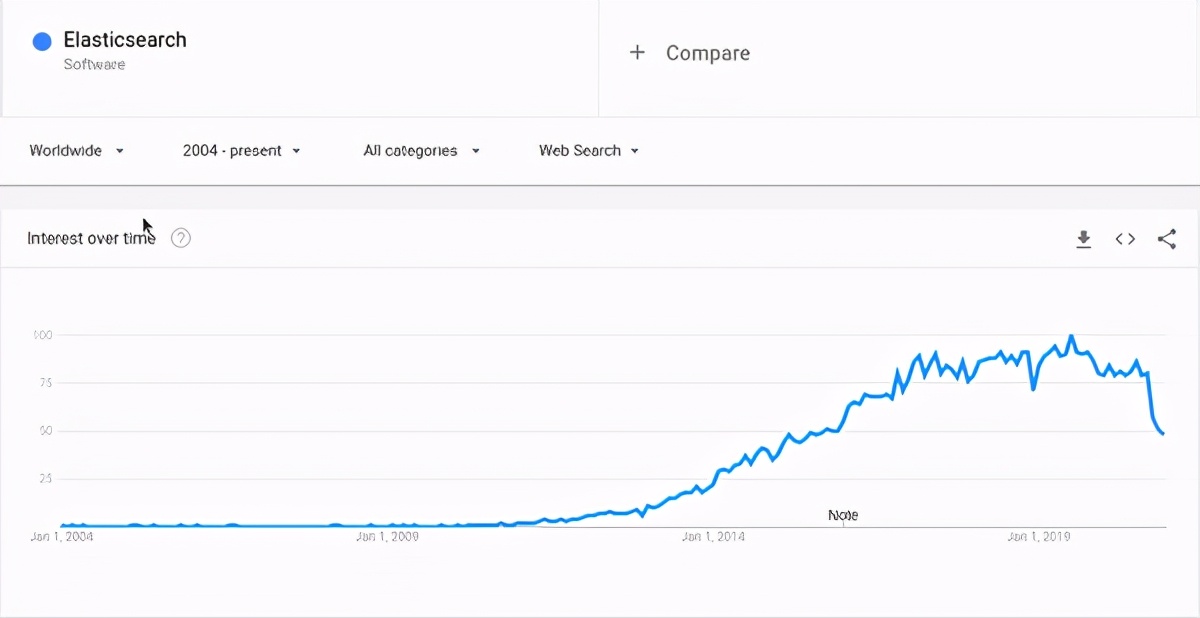Click the chart peak at value 100
The height and width of the screenshot is (618, 1200).
pos(1071,336)
